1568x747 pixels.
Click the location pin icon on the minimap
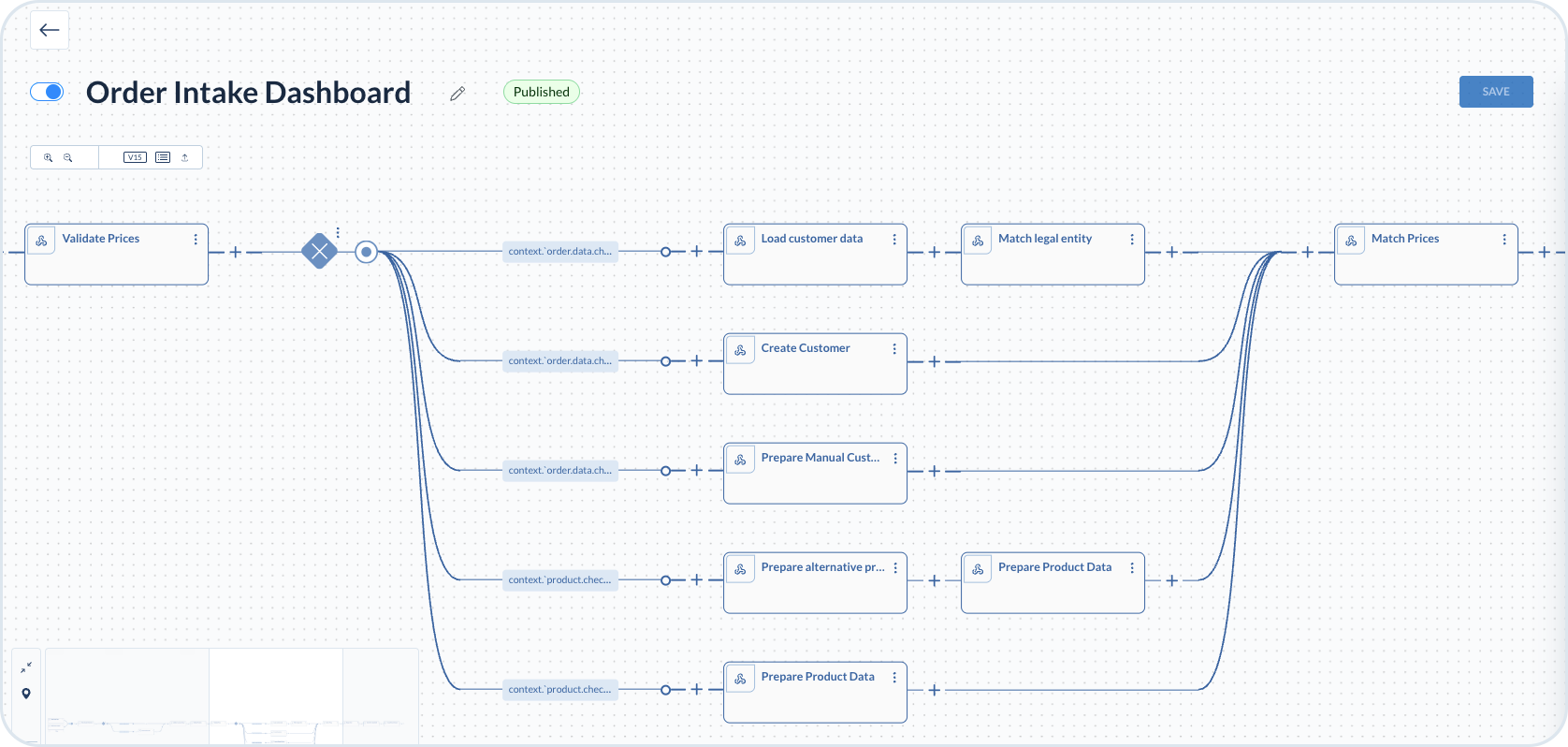(x=26, y=694)
